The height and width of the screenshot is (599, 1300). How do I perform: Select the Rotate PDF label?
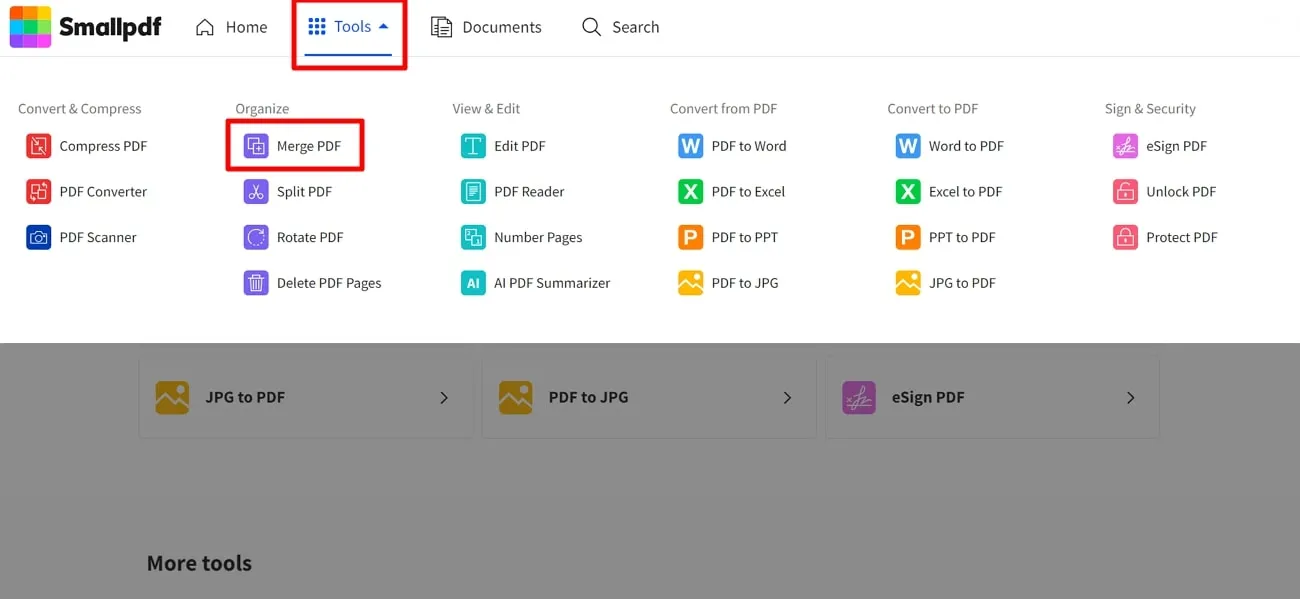click(310, 238)
